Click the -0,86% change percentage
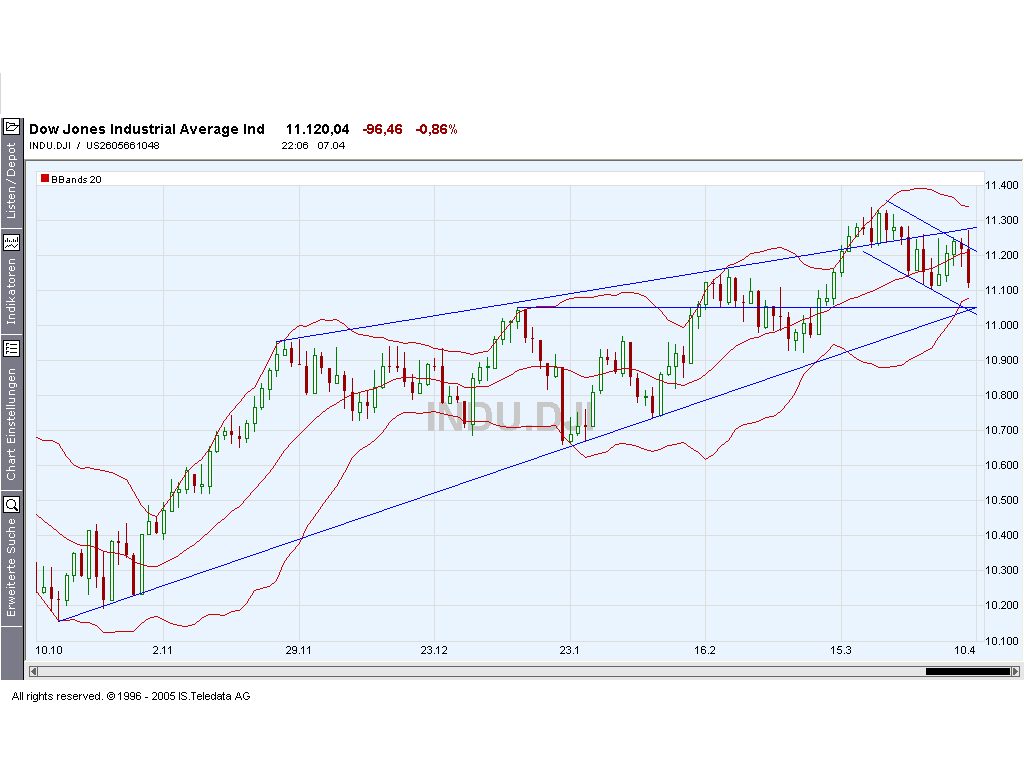The width and height of the screenshot is (1024, 768). pos(436,129)
